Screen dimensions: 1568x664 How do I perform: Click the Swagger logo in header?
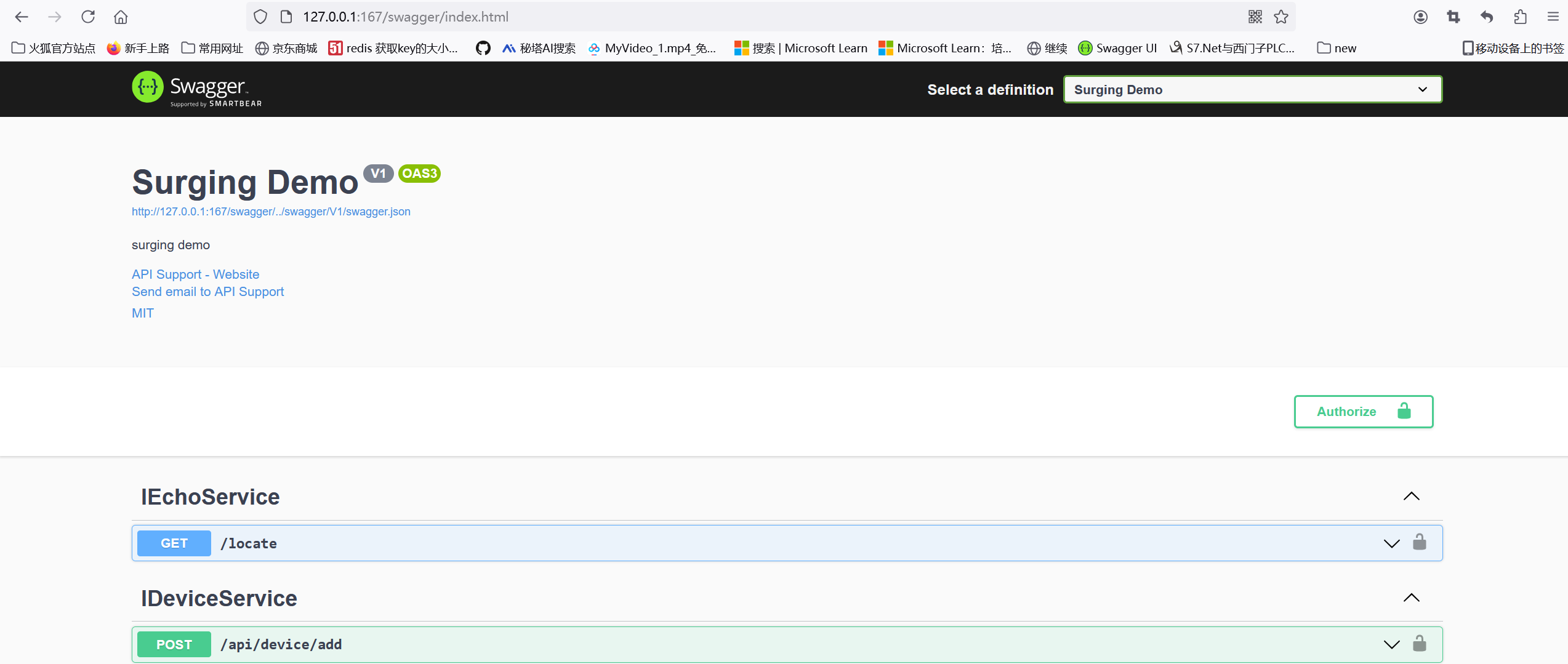coord(197,89)
